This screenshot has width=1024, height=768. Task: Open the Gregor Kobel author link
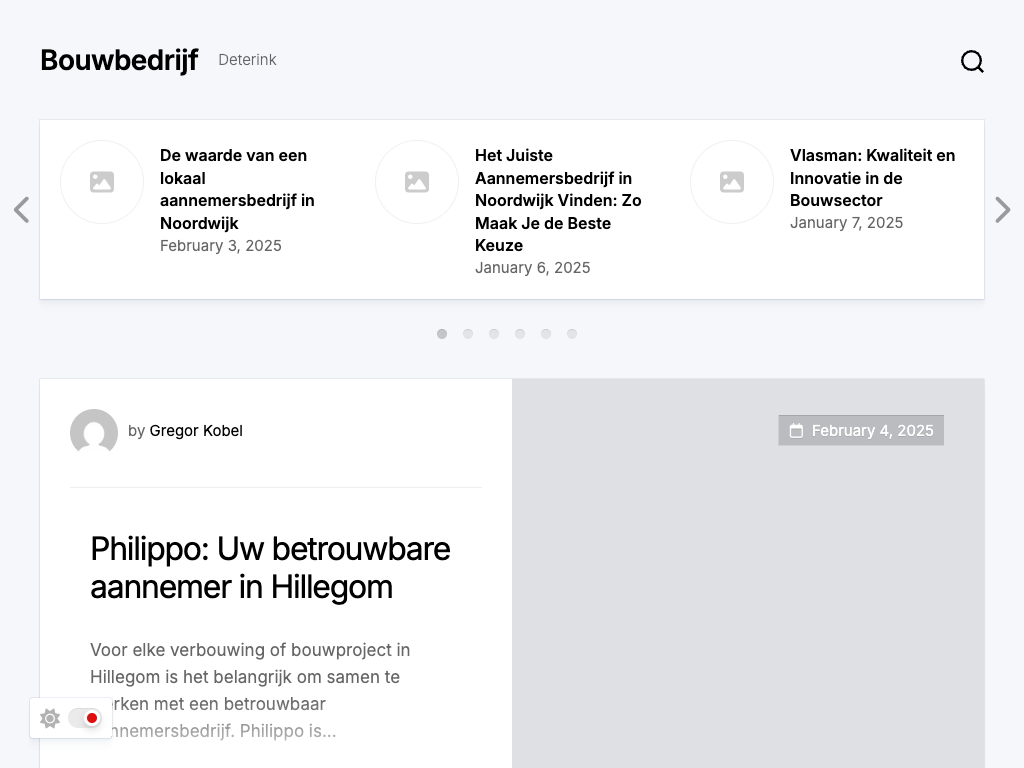tap(196, 431)
